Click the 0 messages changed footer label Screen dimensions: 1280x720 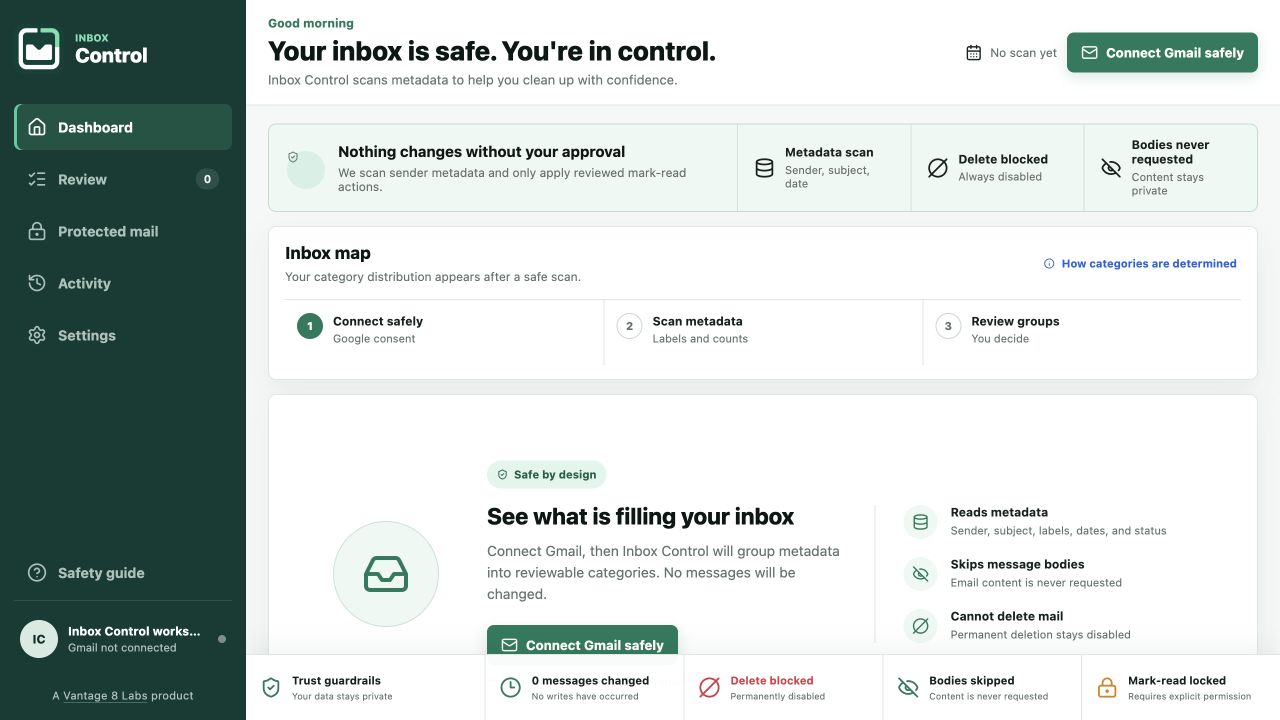pyautogui.click(x=590, y=680)
